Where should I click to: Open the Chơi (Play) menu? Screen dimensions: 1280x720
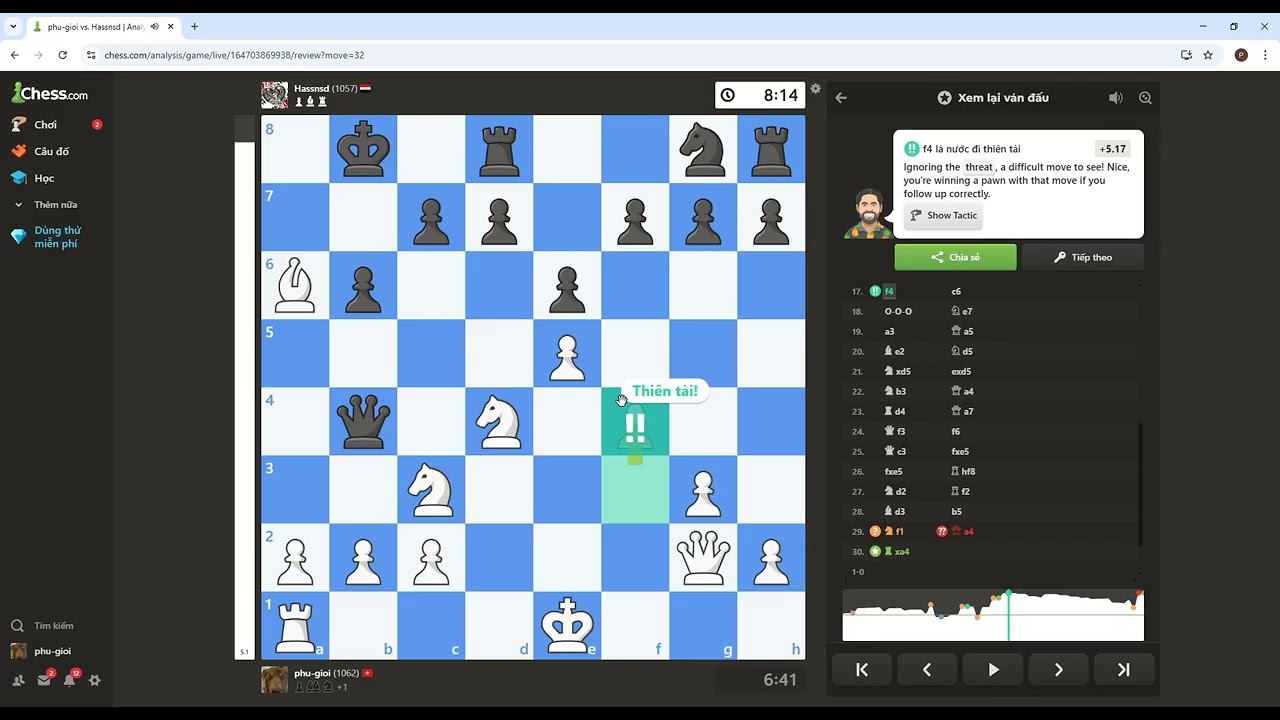point(45,125)
